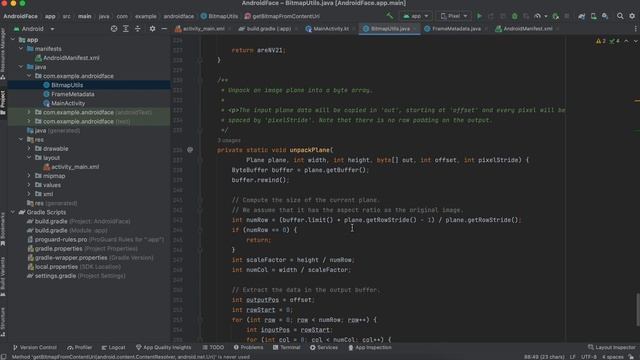Screen dimensions: 640x360
Task: Open the Profiler tool window
Action: [x=80, y=347]
